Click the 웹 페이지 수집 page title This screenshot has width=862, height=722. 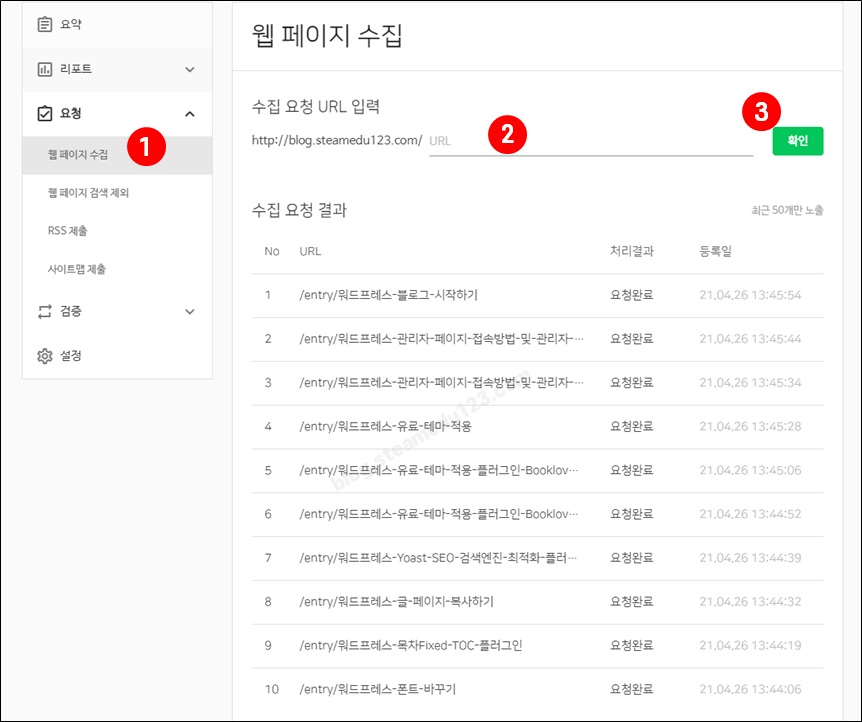327,36
